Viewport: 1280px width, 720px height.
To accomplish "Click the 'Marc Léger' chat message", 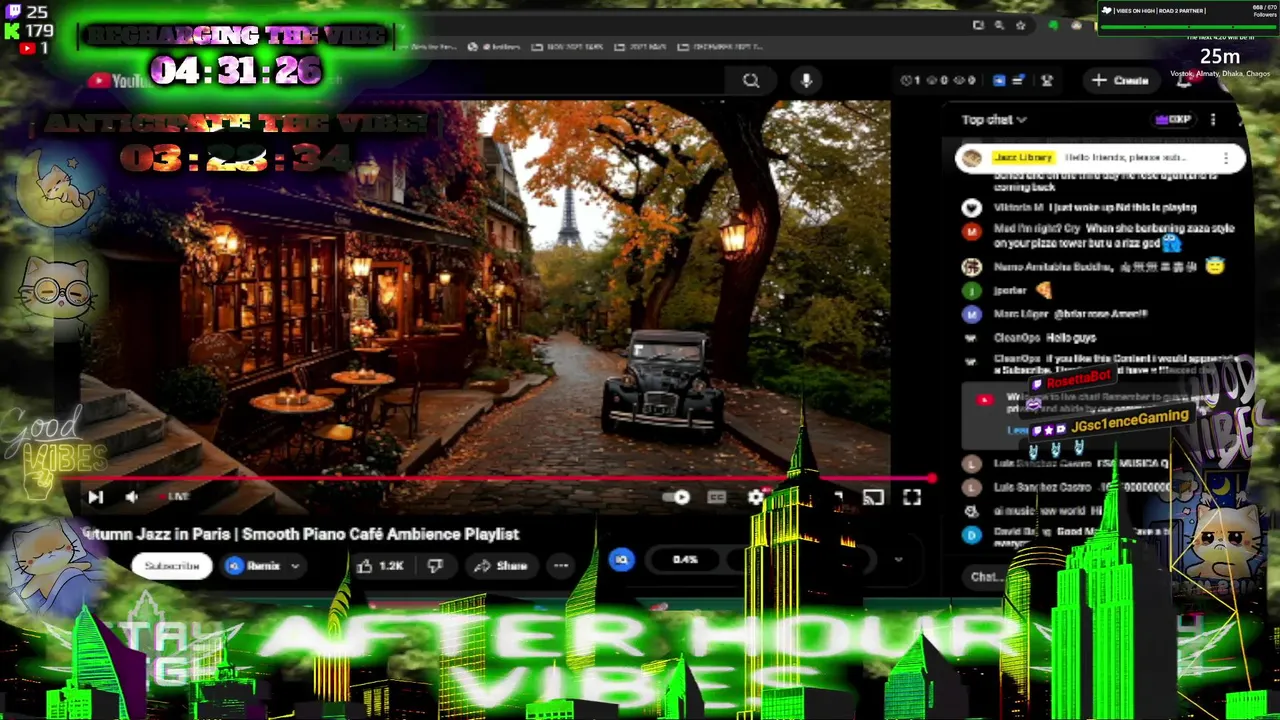I will [1070, 314].
